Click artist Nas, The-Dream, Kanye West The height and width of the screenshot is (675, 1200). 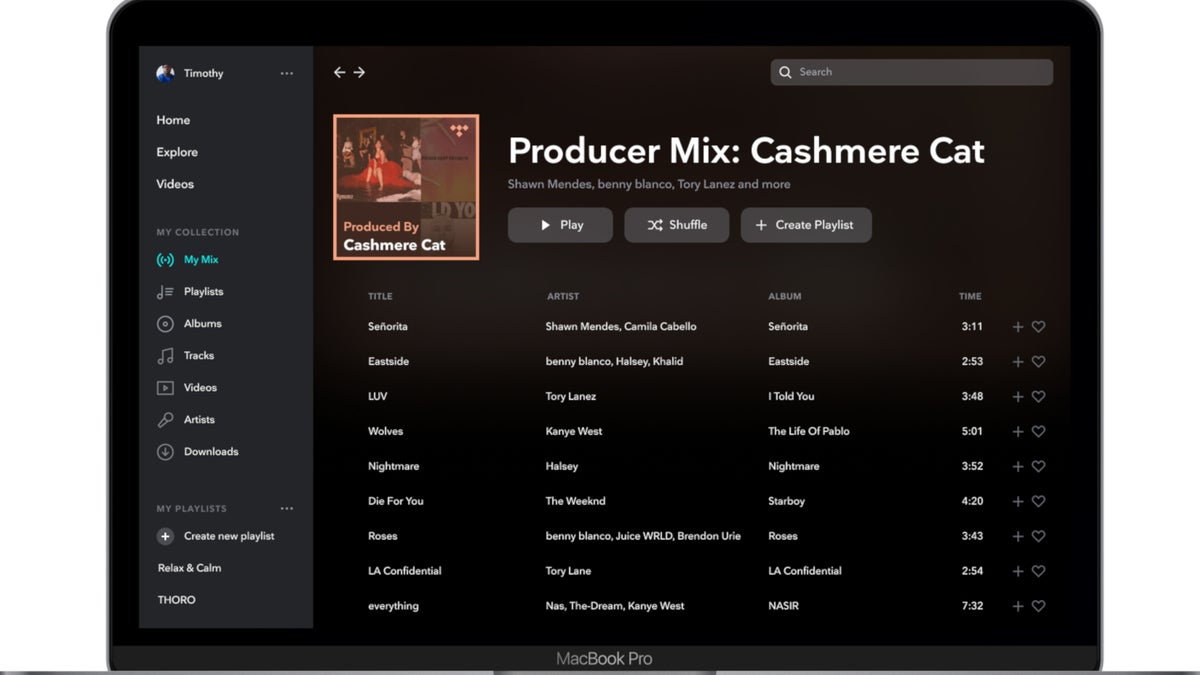point(615,606)
